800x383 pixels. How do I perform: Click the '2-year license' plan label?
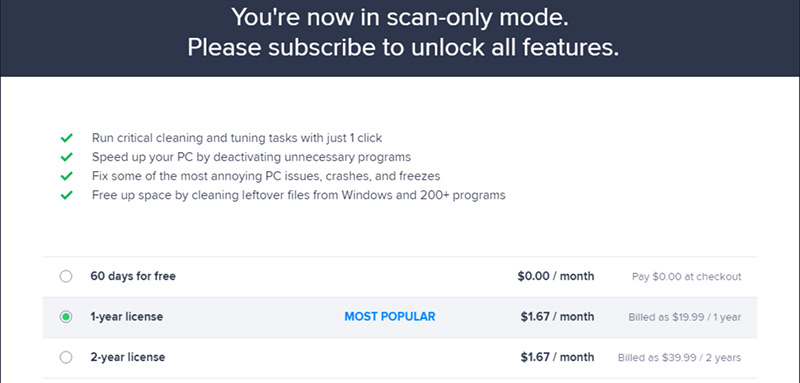pyautogui.click(x=128, y=357)
